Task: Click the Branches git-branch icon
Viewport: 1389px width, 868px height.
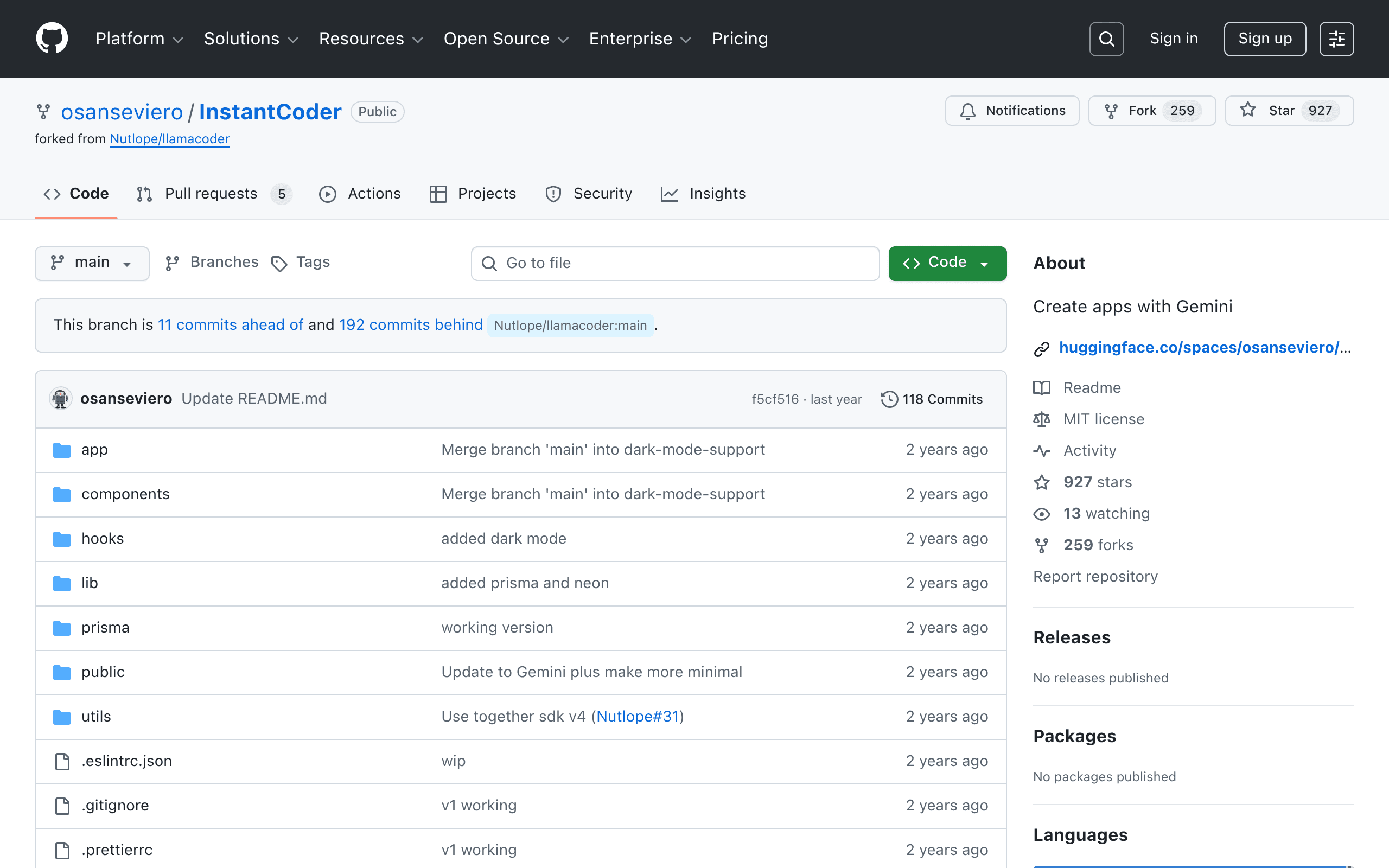Action: coord(172,263)
